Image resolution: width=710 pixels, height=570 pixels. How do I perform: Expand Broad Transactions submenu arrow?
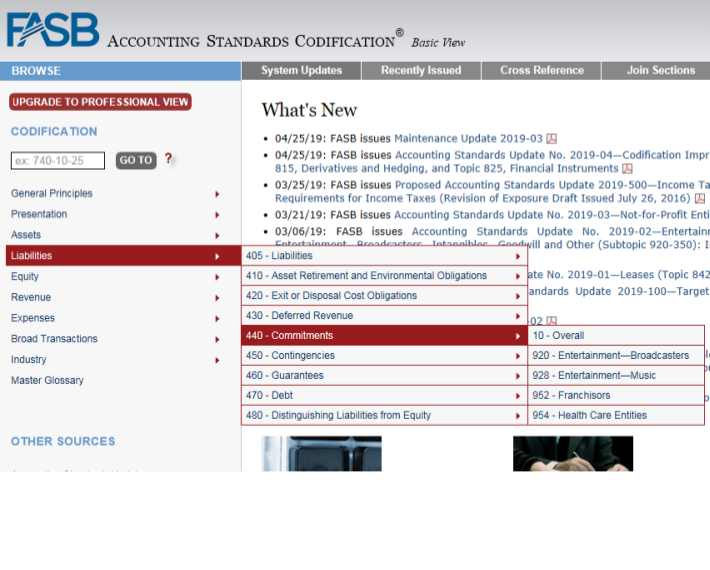217,340
